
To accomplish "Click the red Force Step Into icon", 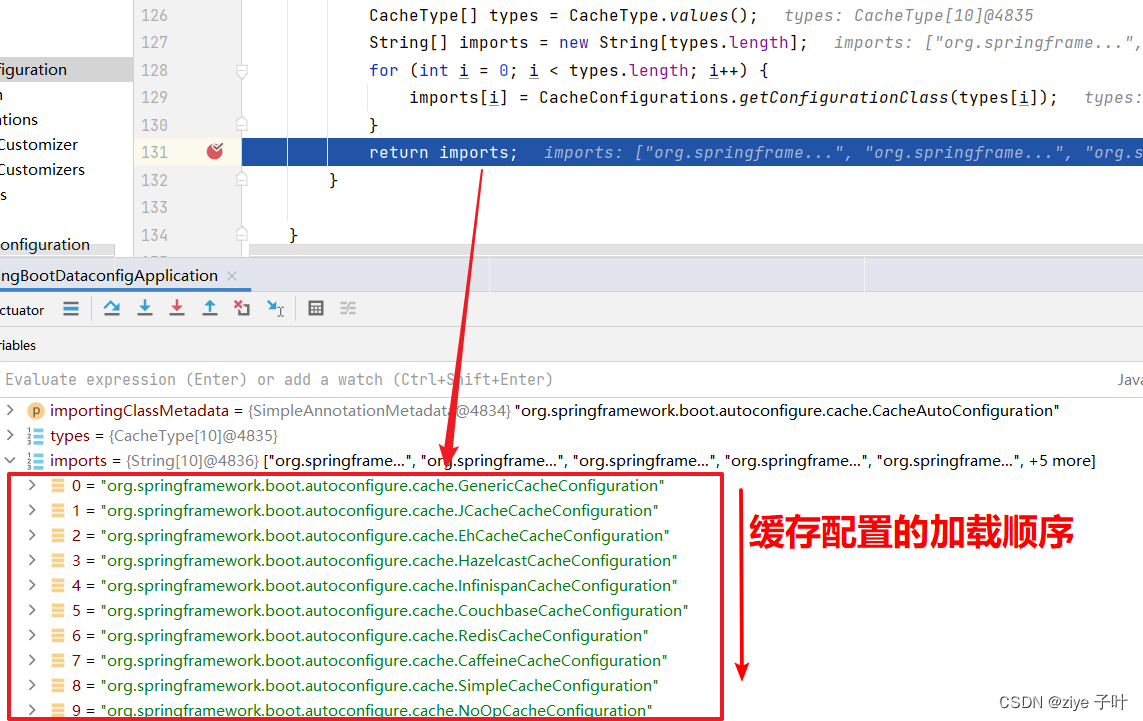I will pyautogui.click(x=176, y=308).
